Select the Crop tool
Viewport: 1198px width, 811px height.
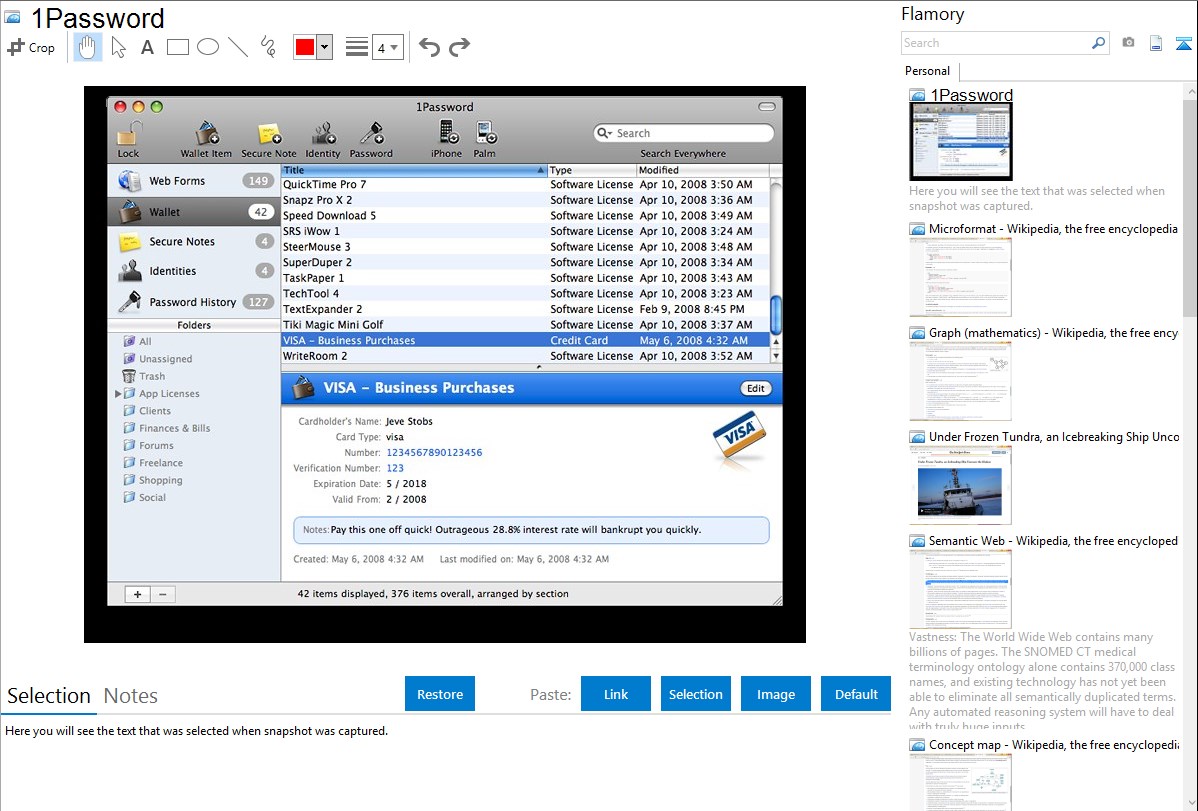click(31, 47)
